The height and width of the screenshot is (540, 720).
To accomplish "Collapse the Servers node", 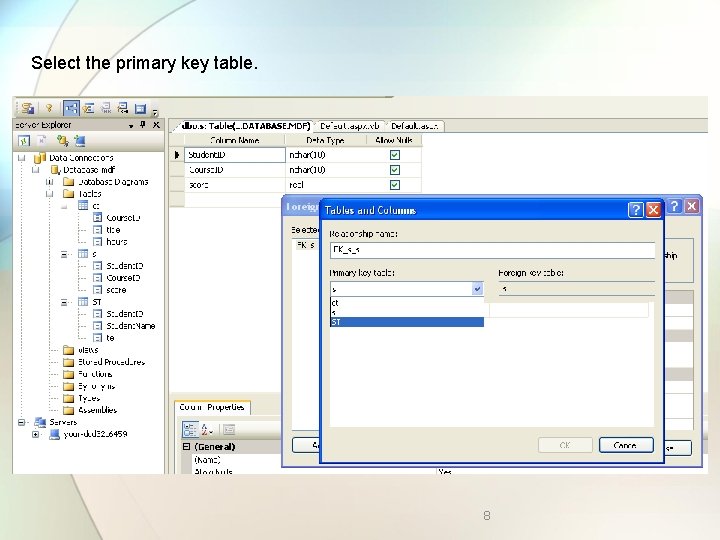I will tap(21, 422).
